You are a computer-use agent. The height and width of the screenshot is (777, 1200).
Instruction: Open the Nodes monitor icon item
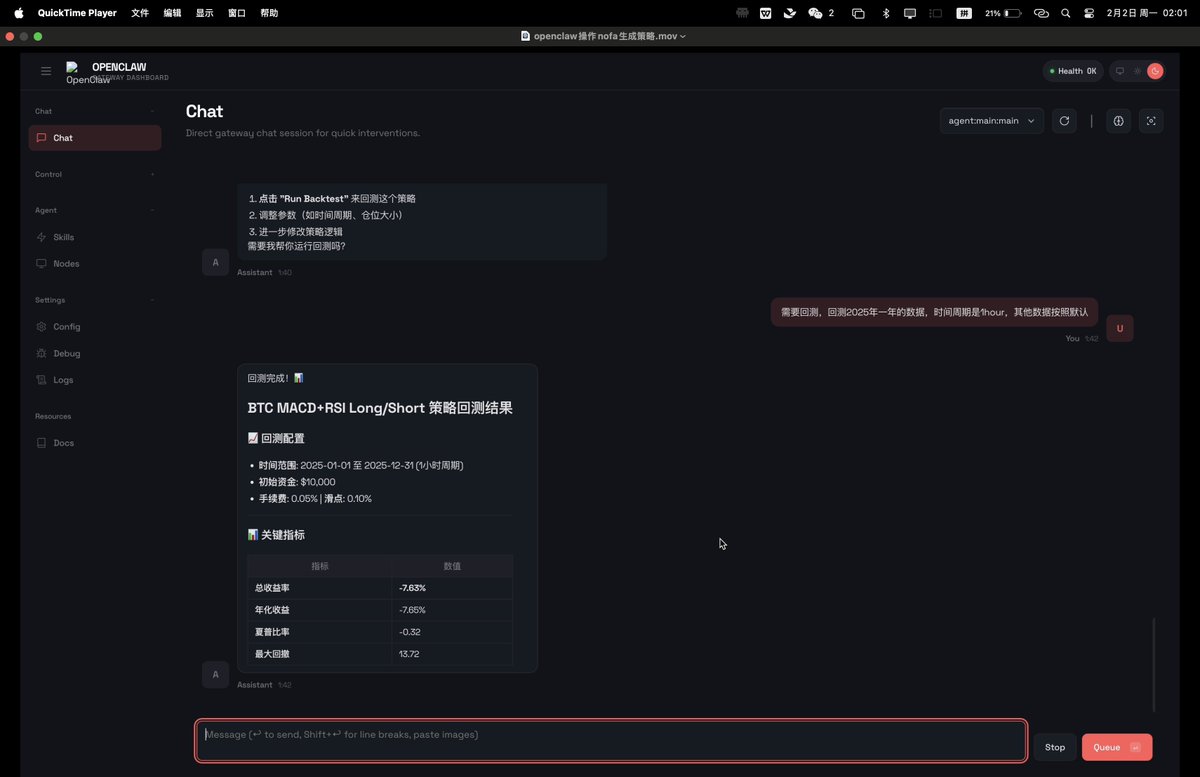95,264
